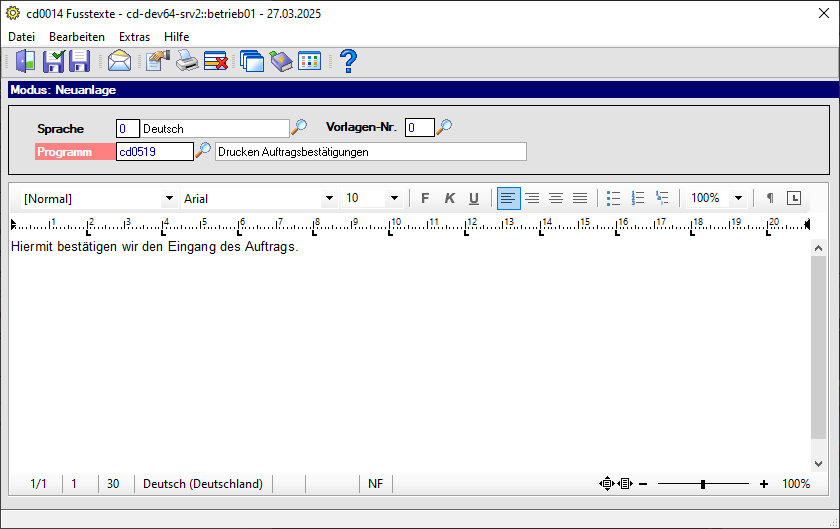Expand the [Normal] paragraph style dropdown

click(169, 198)
